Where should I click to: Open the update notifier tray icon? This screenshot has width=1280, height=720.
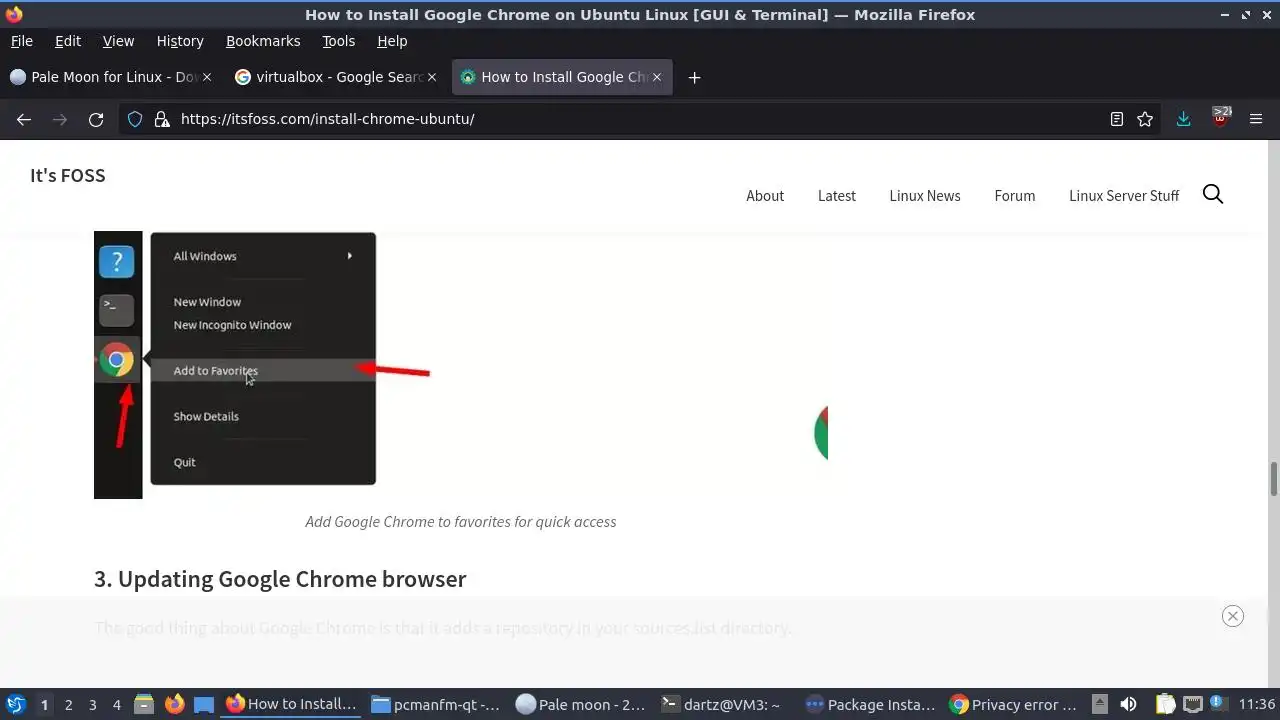tap(1219, 705)
